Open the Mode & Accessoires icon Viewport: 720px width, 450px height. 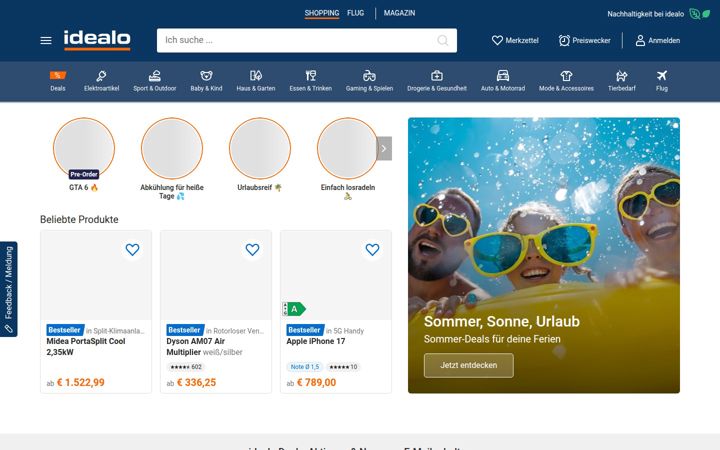(x=566, y=75)
